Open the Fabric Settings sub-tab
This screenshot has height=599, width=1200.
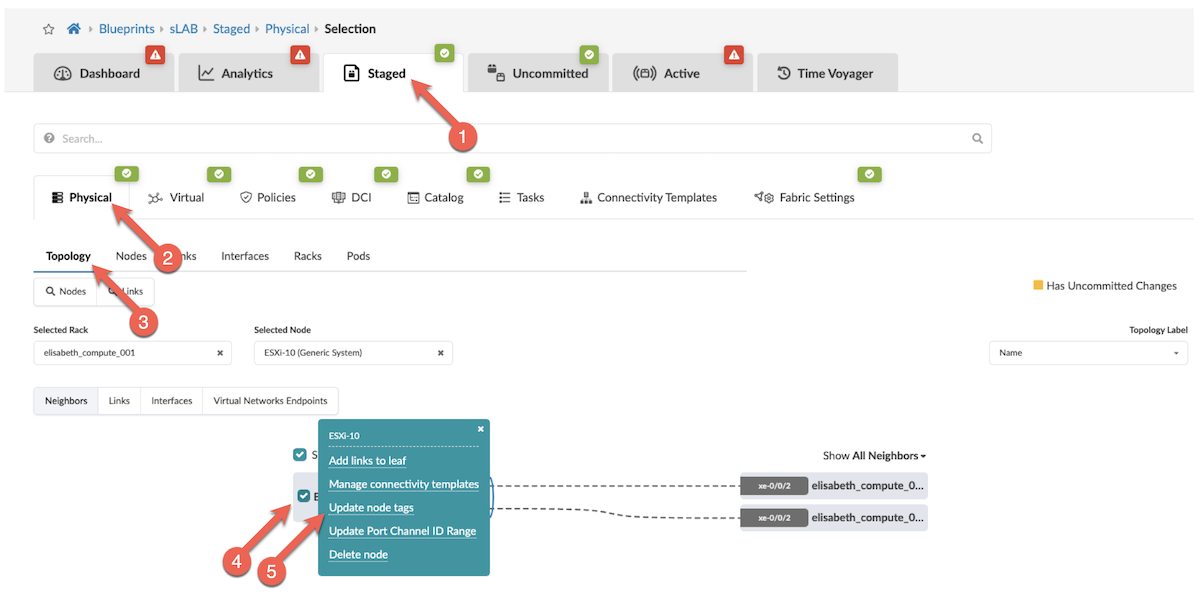pyautogui.click(x=805, y=197)
